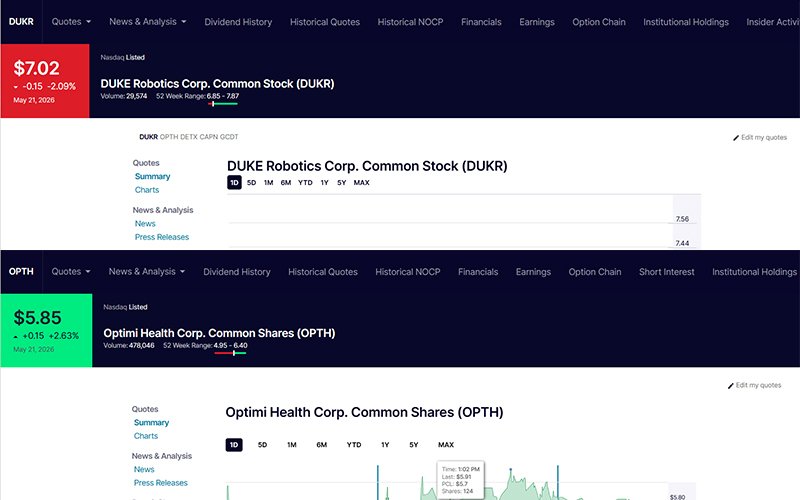Image resolution: width=800 pixels, height=500 pixels.
Task: Select DUKR in the quotes ticker list
Action: click(148, 137)
